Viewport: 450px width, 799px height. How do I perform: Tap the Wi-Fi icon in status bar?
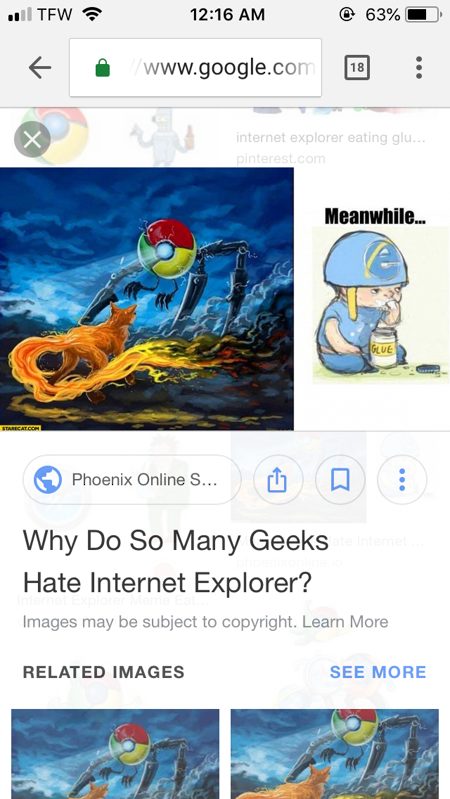(91, 14)
